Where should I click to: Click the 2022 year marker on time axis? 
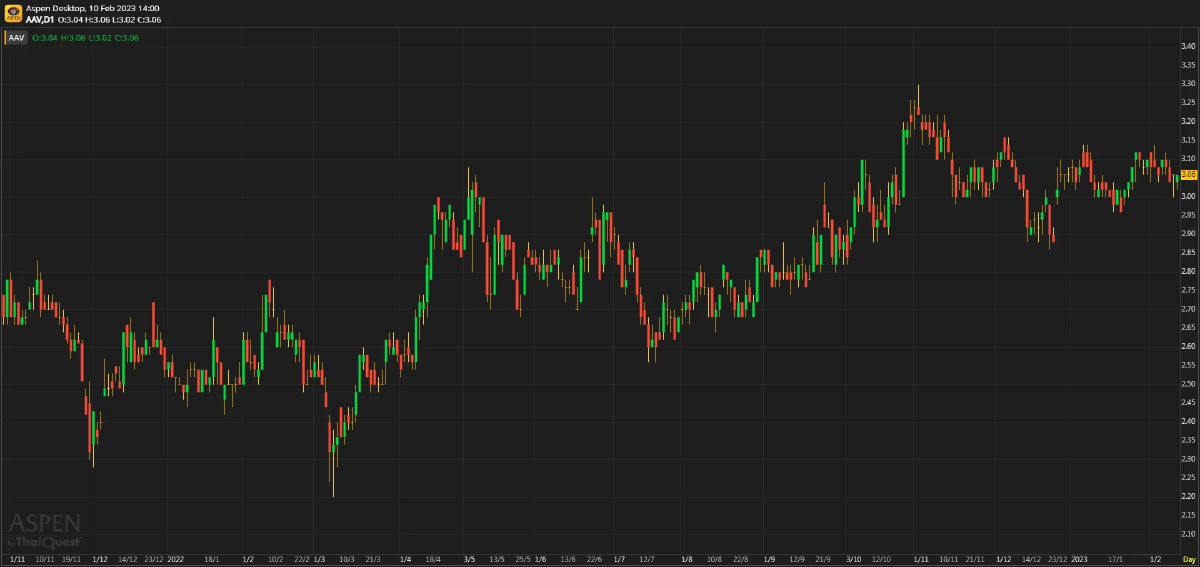coord(176,558)
